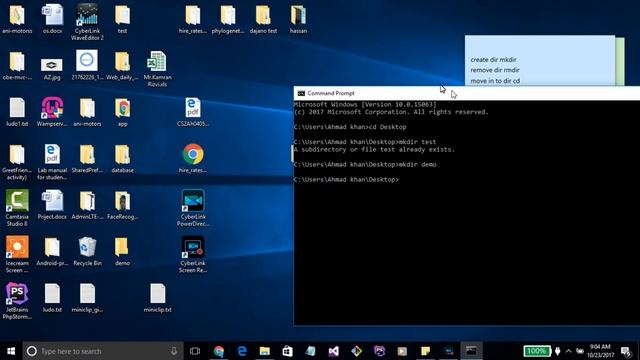Click 'create dir mkdir' sticky note line
The height and width of the screenshot is (360, 640).
(493, 60)
